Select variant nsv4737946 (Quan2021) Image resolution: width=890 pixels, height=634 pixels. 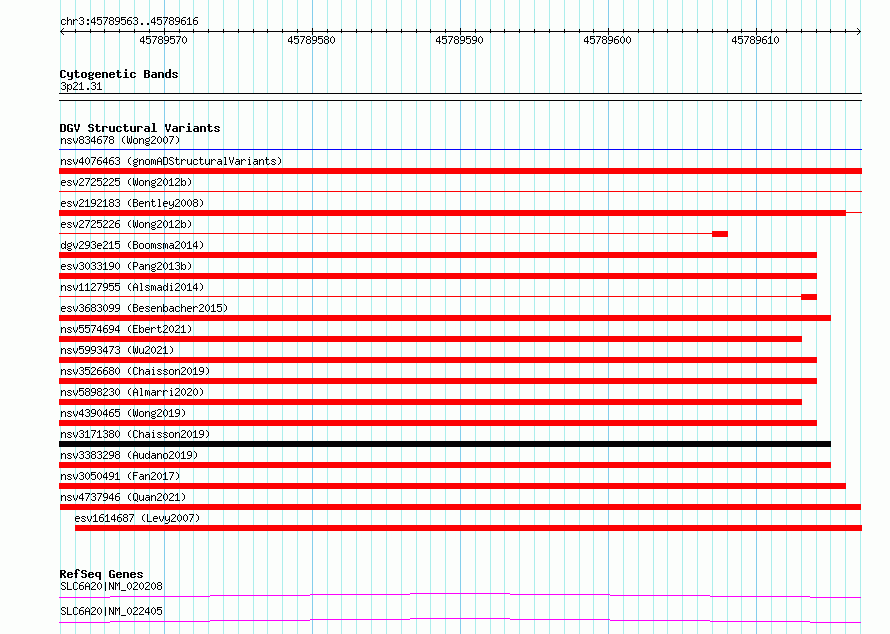(123, 497)
